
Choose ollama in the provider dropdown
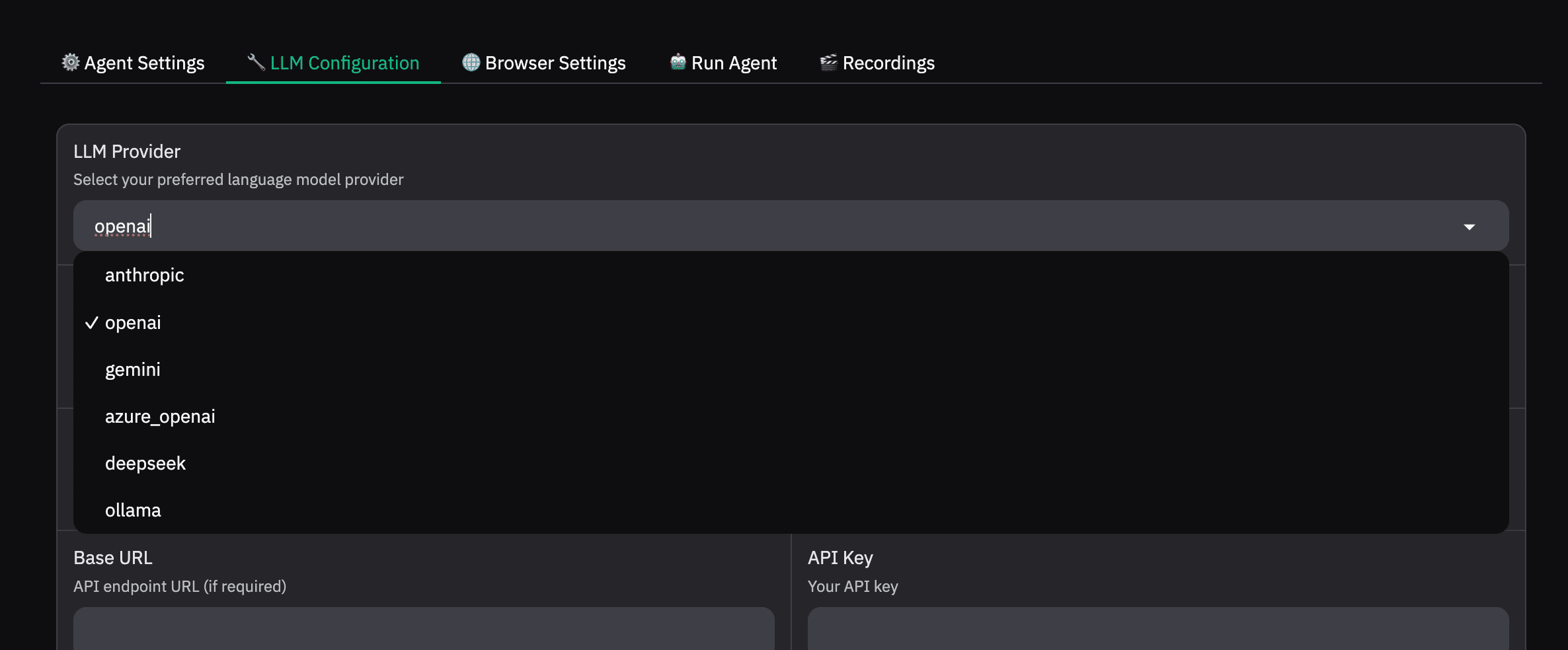[132, 511]
